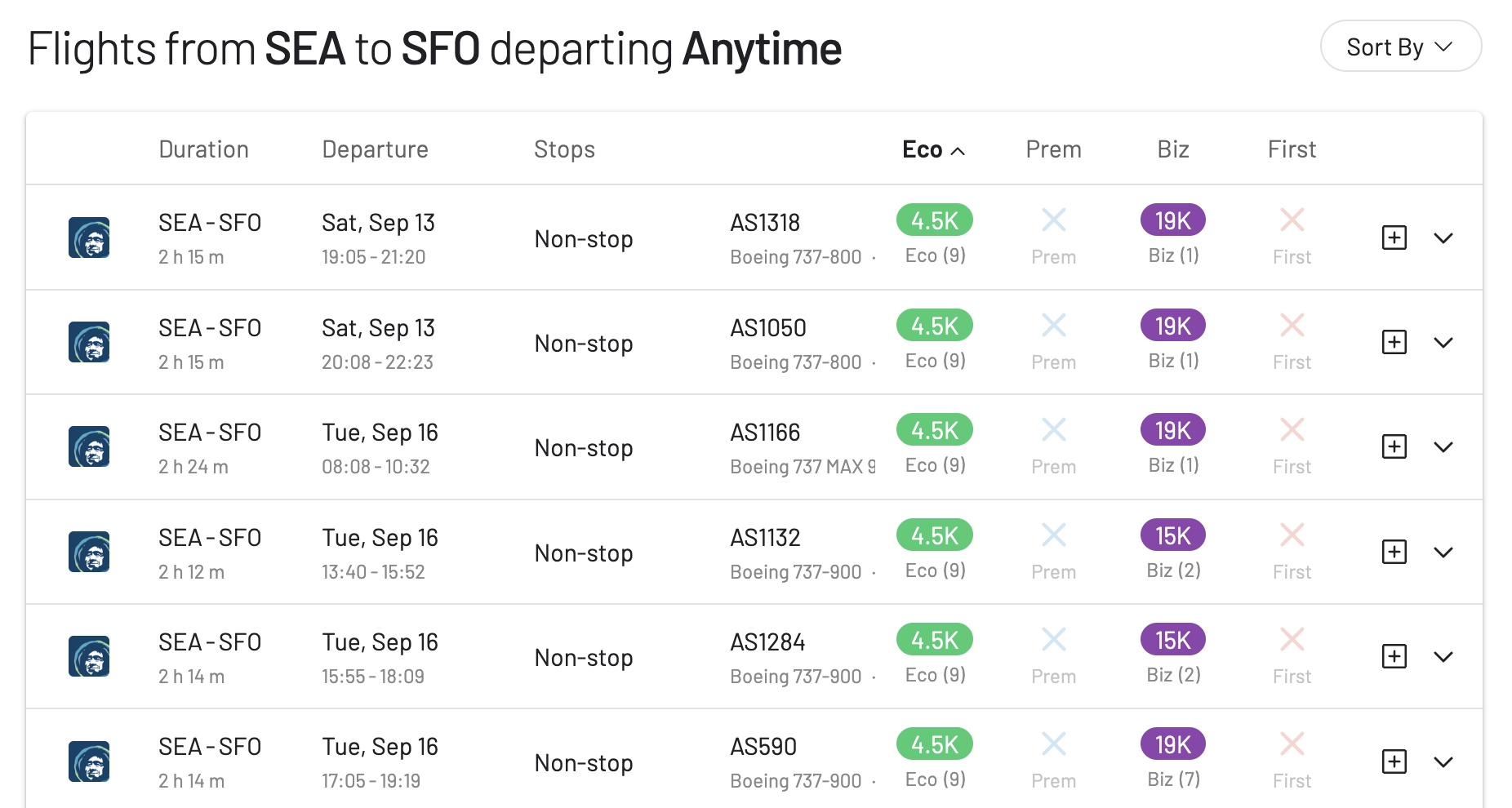This screenshot has width=1512, height=808.
Task: Click aircraft Boeing 737 MAX 9 text
Action: 803,467
